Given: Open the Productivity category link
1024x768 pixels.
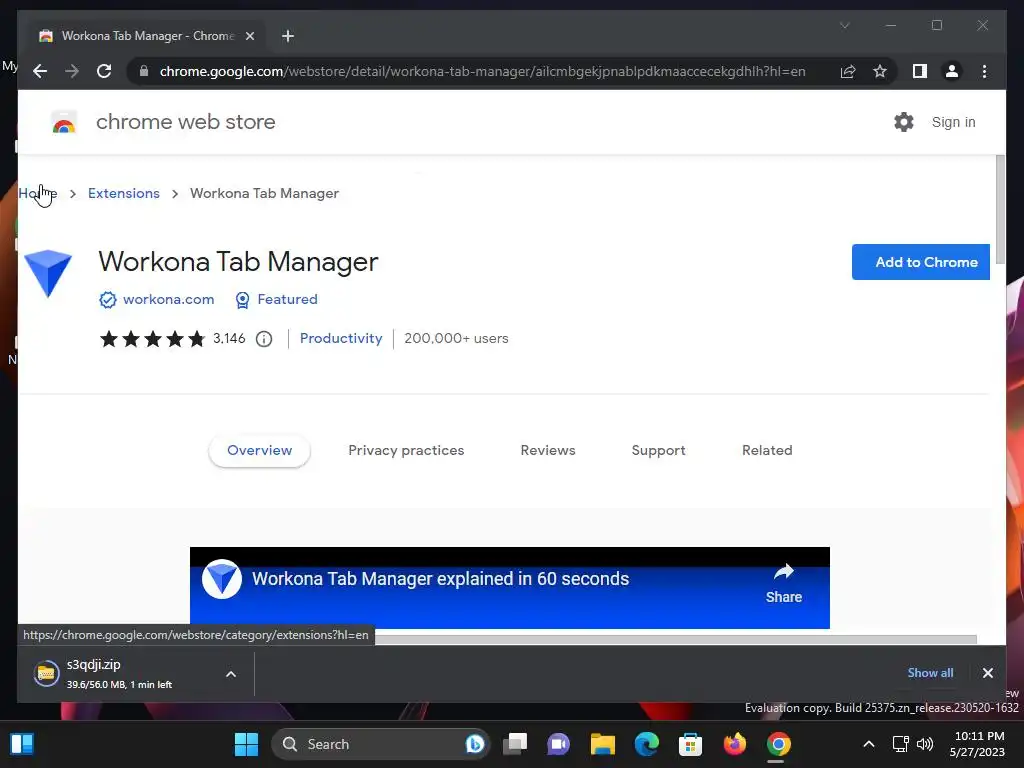Looking at the screenshot, I should 341,338.
